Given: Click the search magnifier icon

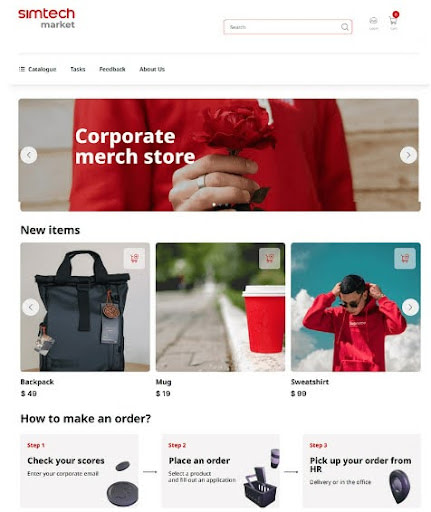Looking at the screenshot, I should 345,27.
